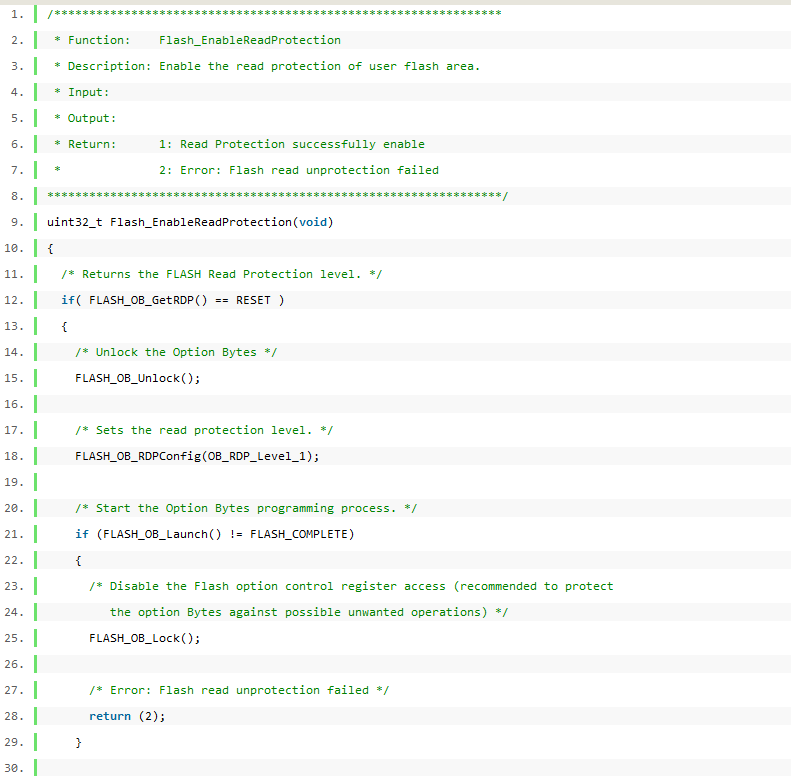The image size is (791, 776).
Task: Click line number 21 in the gutter
Action: pos(14,534)
